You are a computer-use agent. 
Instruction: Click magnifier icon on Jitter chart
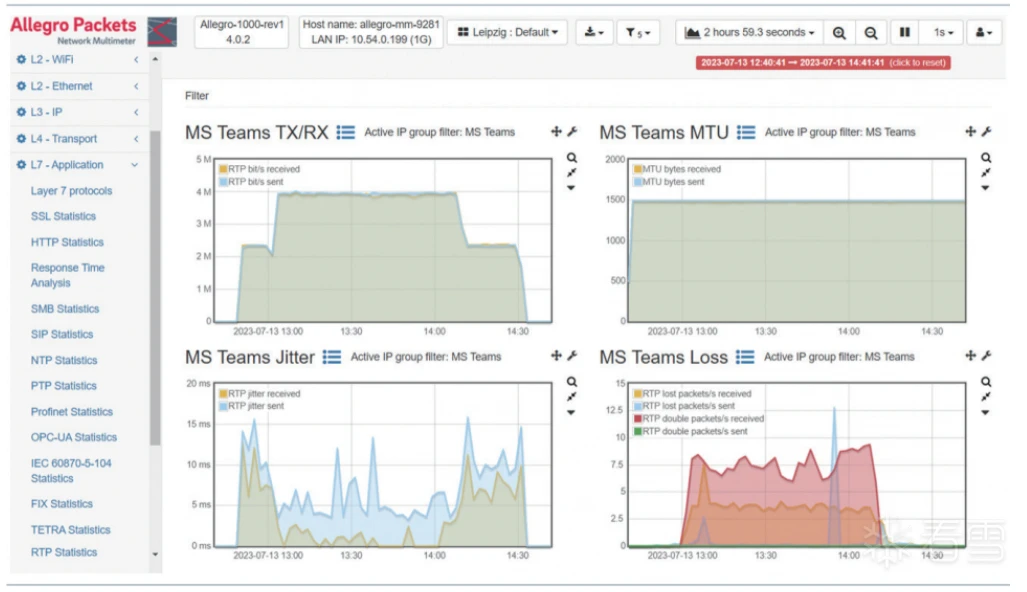click(572, 382)
